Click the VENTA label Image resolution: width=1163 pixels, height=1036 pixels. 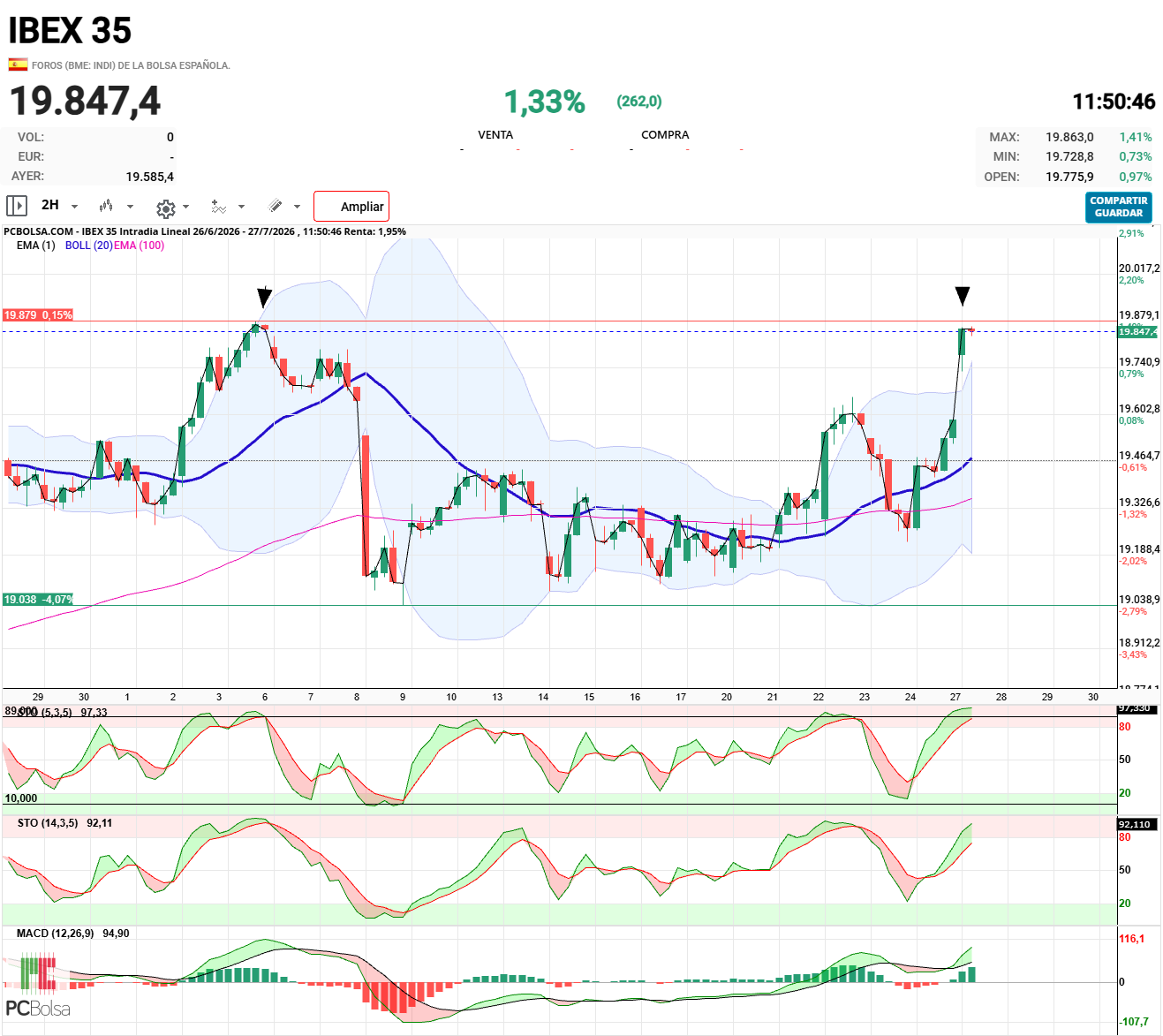(495, 135)
